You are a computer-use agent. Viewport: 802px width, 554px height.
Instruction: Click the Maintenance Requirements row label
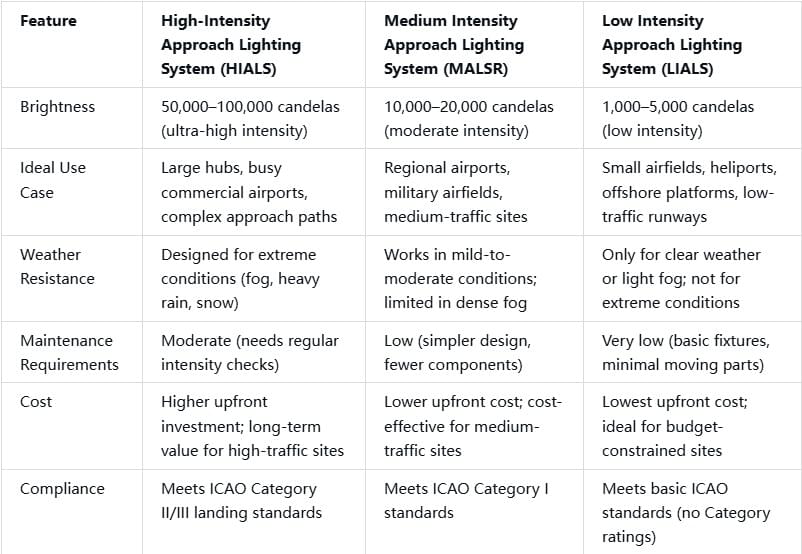pos(67,352)
